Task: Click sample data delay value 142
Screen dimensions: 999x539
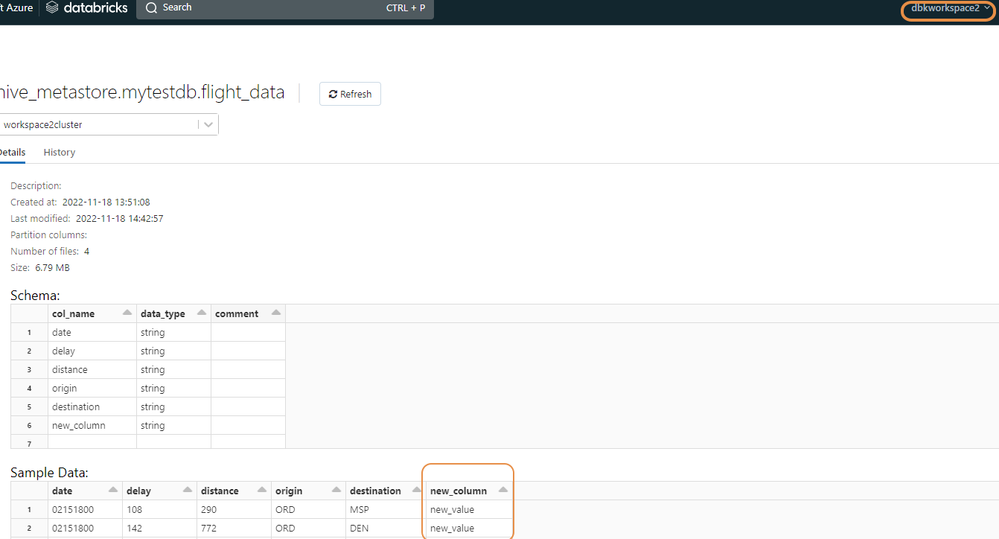Action: point(134,528)
